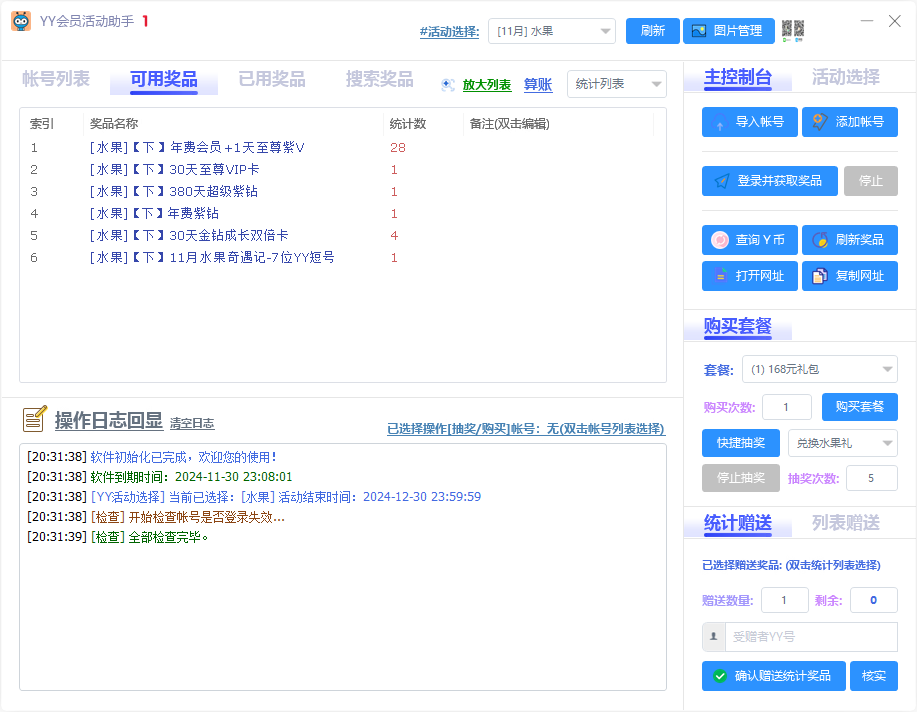Viewport: 917px width, 712px height.
Task: Select prize row 11月水果奇遇记-7位YY短号
Action: [343, 257]
